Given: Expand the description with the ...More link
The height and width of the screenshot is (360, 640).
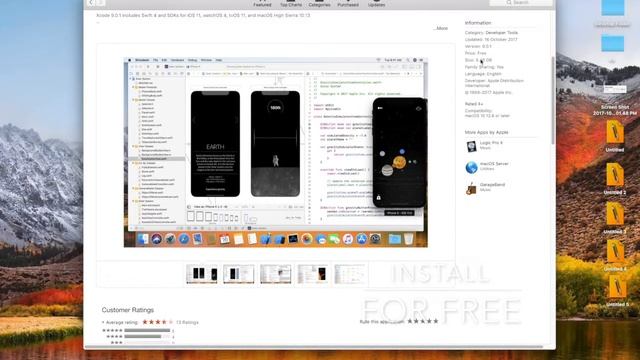Looking at the screenshot, I should tap(441, 28).
